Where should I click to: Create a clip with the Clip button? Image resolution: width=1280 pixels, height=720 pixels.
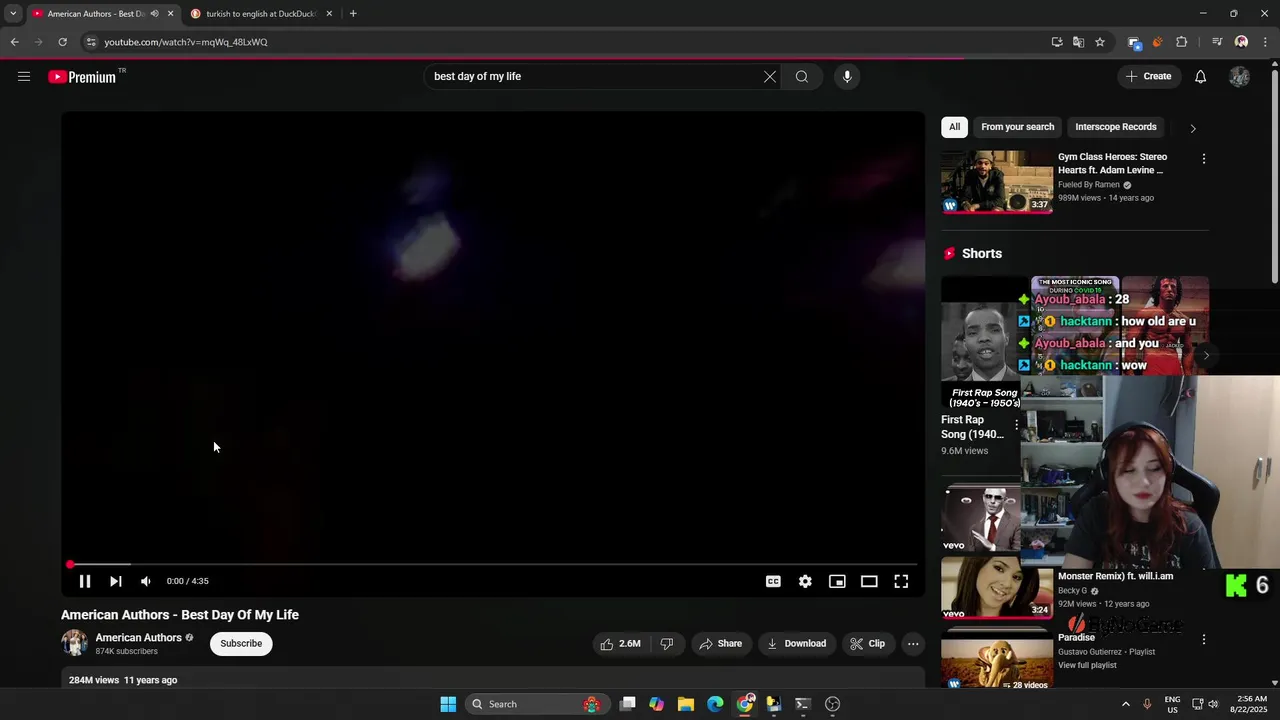(x=868, y=644)
